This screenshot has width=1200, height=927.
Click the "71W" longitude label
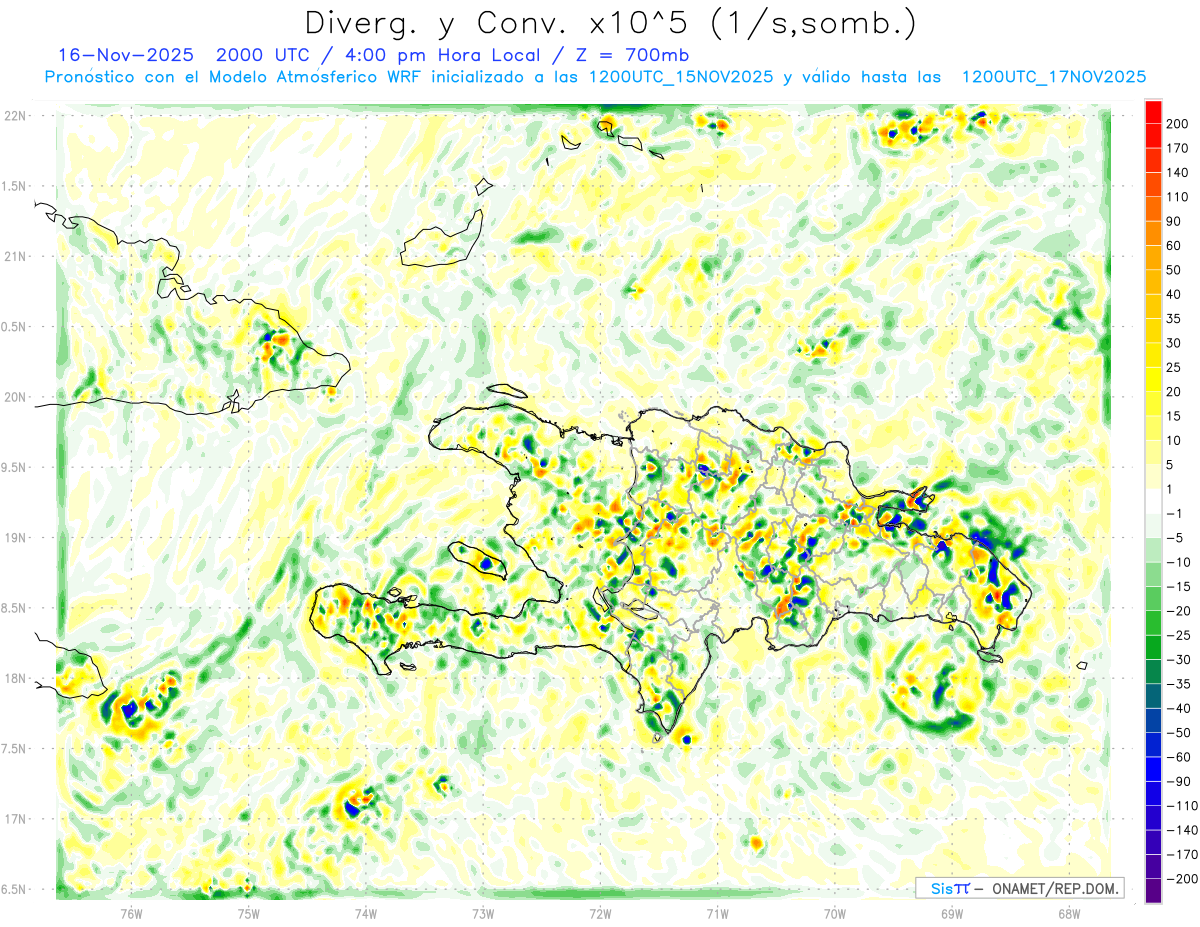[x=717, y=912]
